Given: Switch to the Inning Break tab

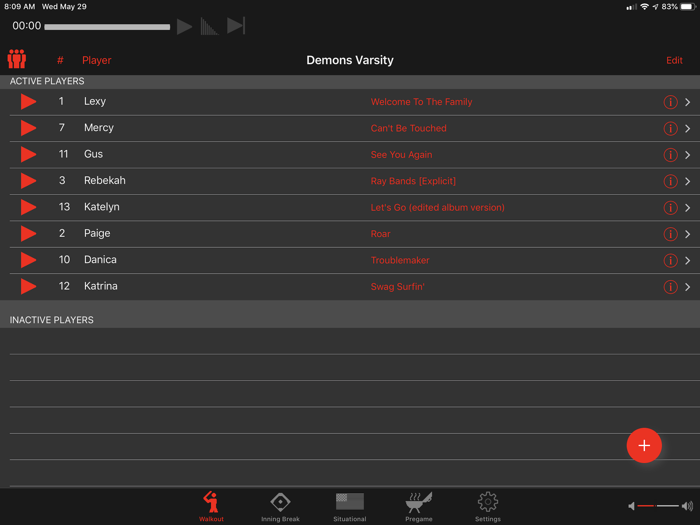Looking at the screenshot, I should click(x=280, y=507).
